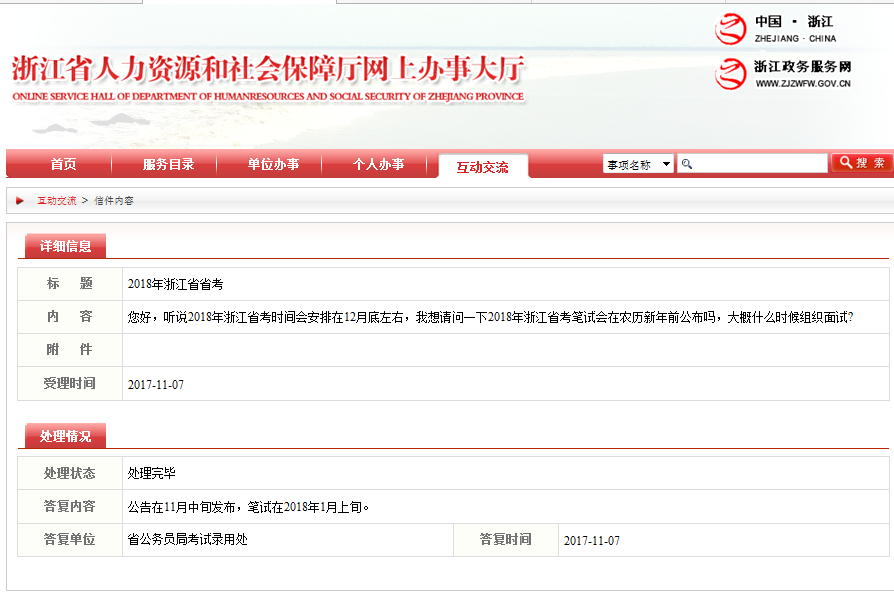Click the title text 2018年浙江省省考
This screenshot has width=894, height=598.
175,284
